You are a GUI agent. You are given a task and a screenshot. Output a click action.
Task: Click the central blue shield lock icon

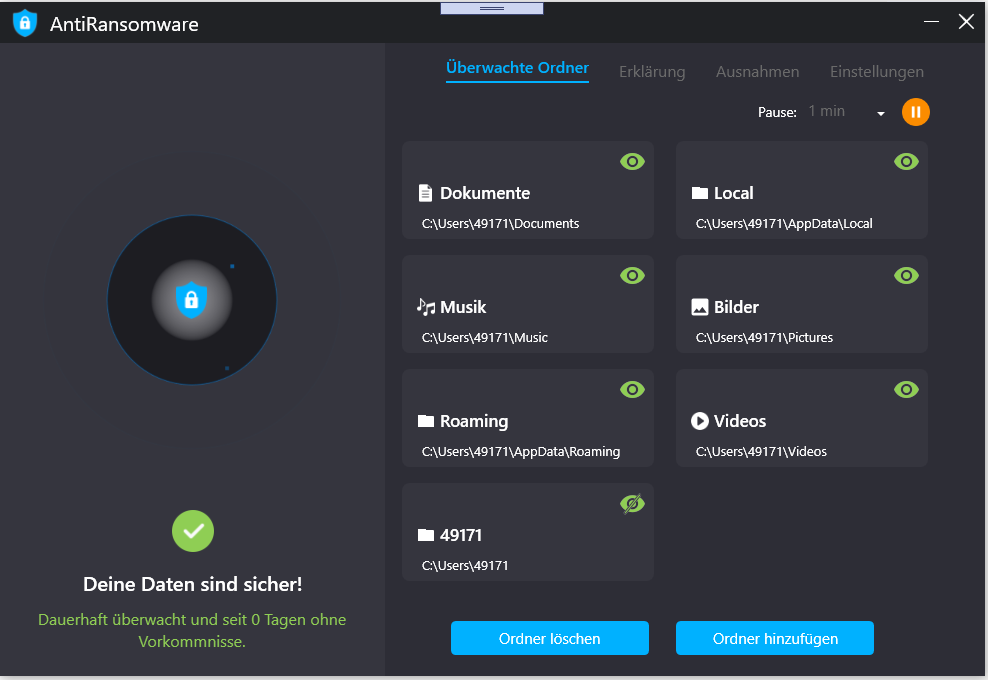[191, 299]
